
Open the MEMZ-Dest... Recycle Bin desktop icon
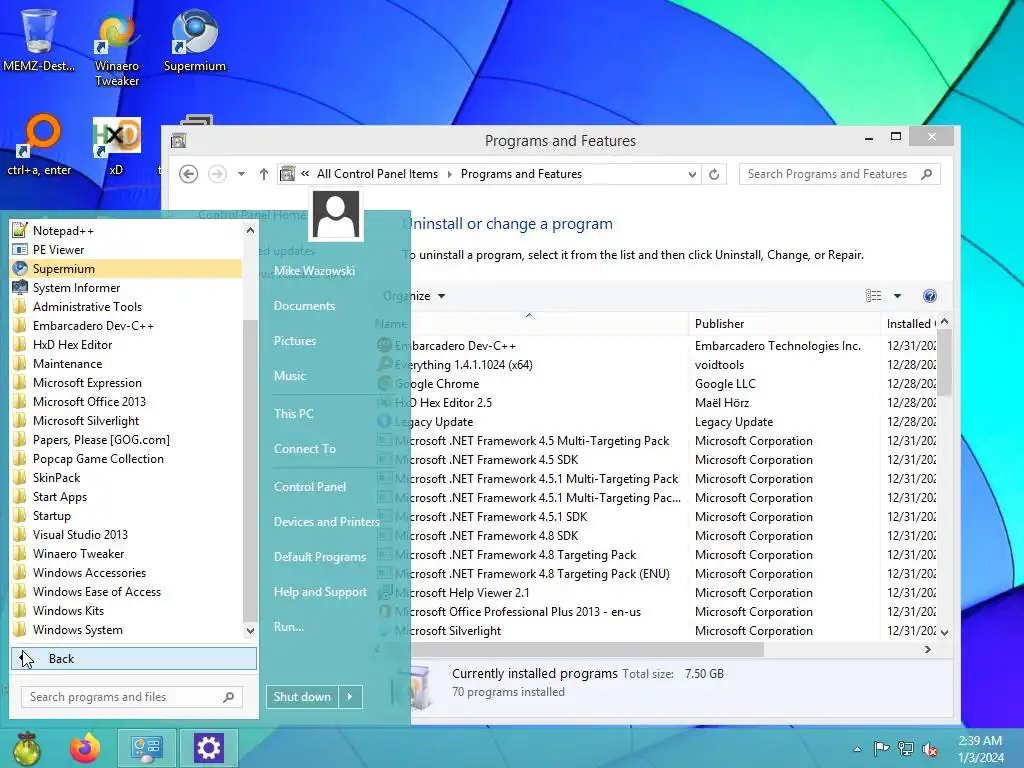[39, 39]
